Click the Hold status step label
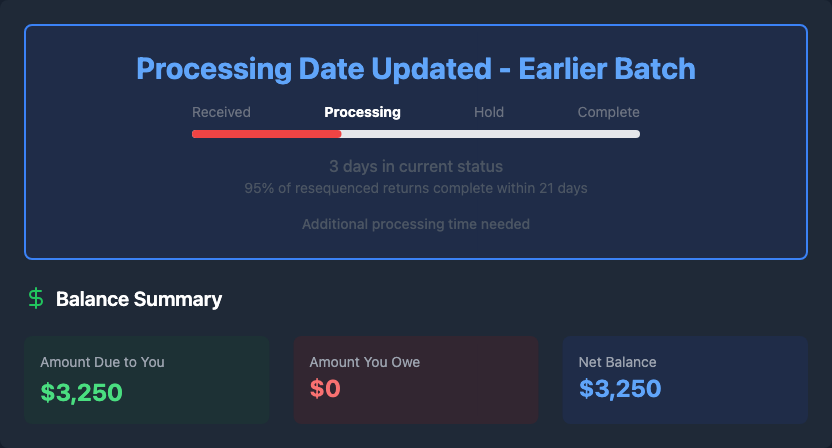 pos(489,112)
